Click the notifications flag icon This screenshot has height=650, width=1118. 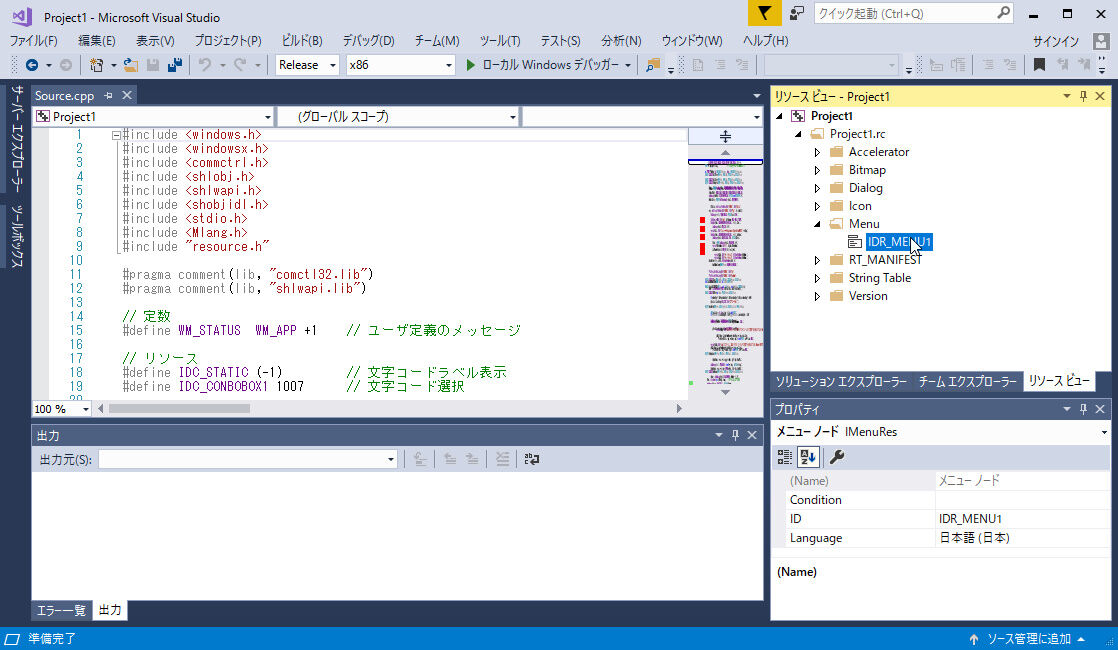click(x=764, y=13)
